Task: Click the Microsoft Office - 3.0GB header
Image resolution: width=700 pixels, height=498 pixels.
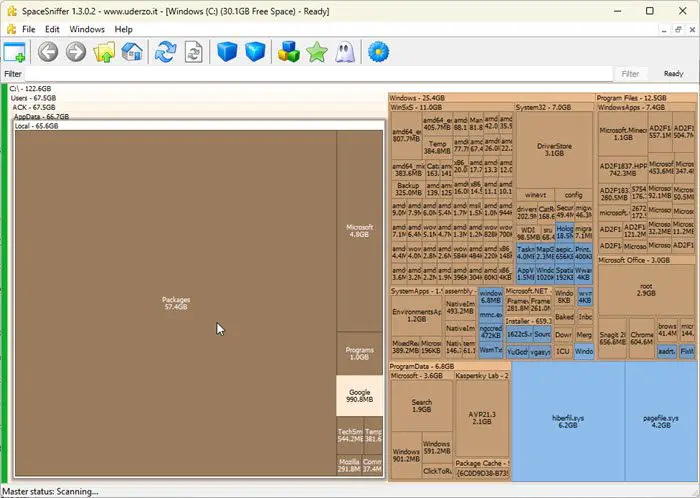Action: click(634, 260)
